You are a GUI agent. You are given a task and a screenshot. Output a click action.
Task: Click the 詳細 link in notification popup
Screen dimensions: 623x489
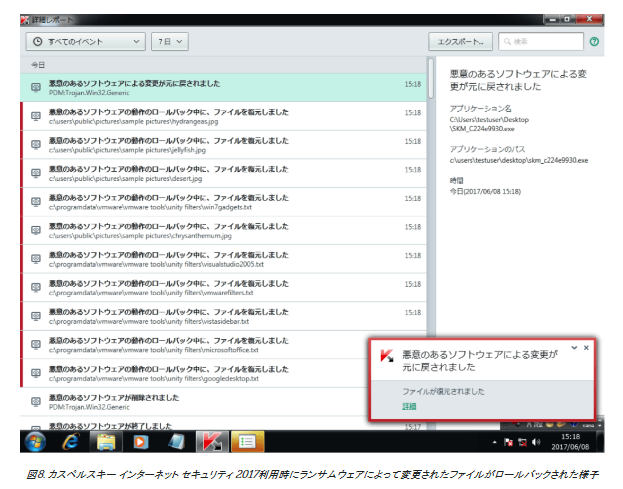(x=409, y=407)
